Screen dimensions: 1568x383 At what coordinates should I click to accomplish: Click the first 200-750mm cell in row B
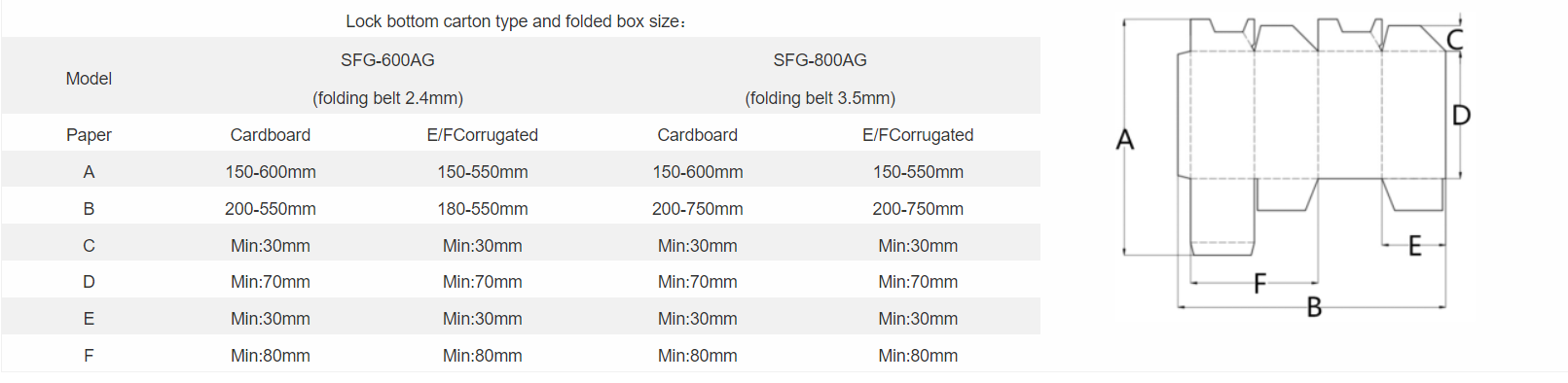(698, 209)
